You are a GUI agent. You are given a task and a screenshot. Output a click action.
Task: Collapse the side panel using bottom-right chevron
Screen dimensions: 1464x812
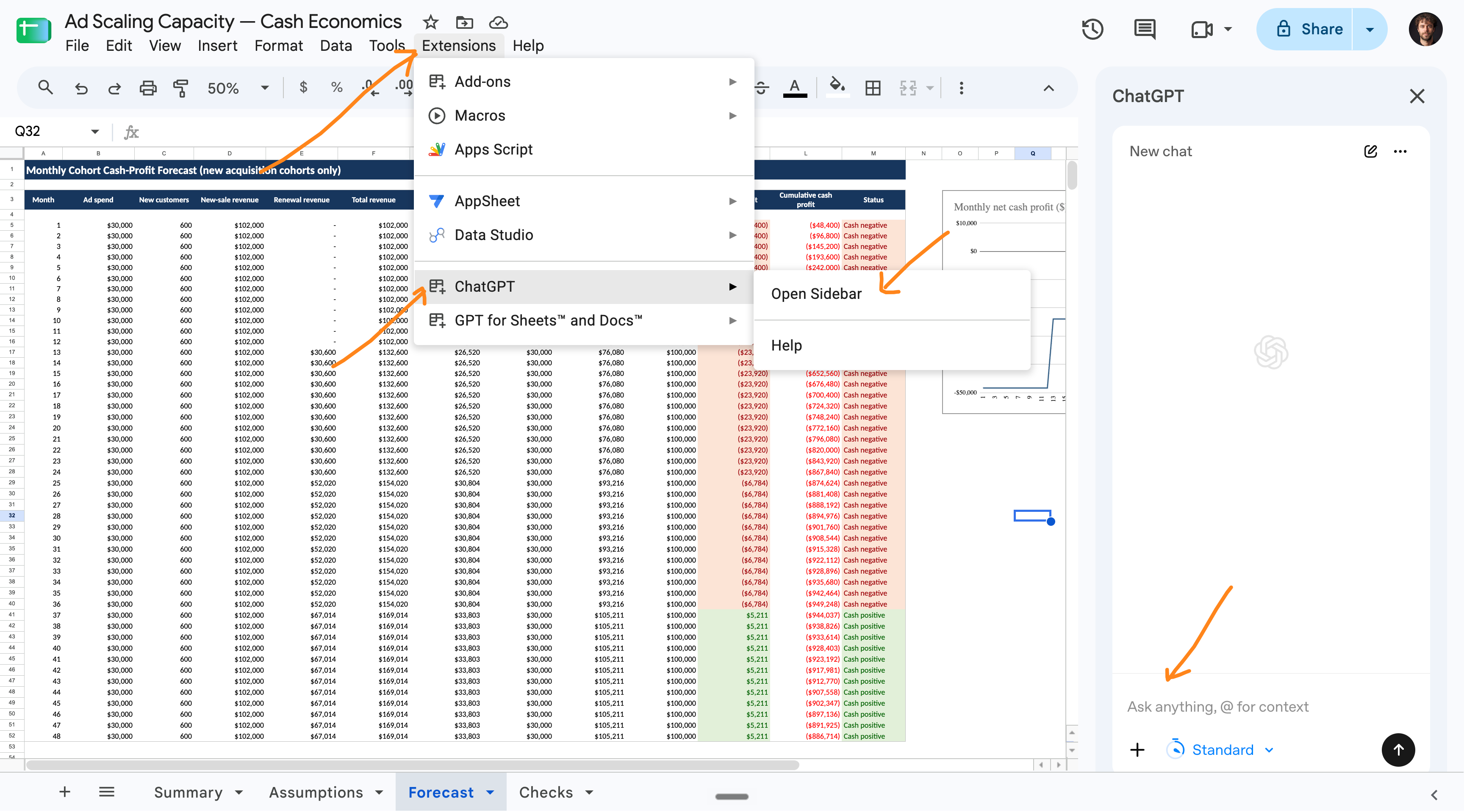(1434, 794)
